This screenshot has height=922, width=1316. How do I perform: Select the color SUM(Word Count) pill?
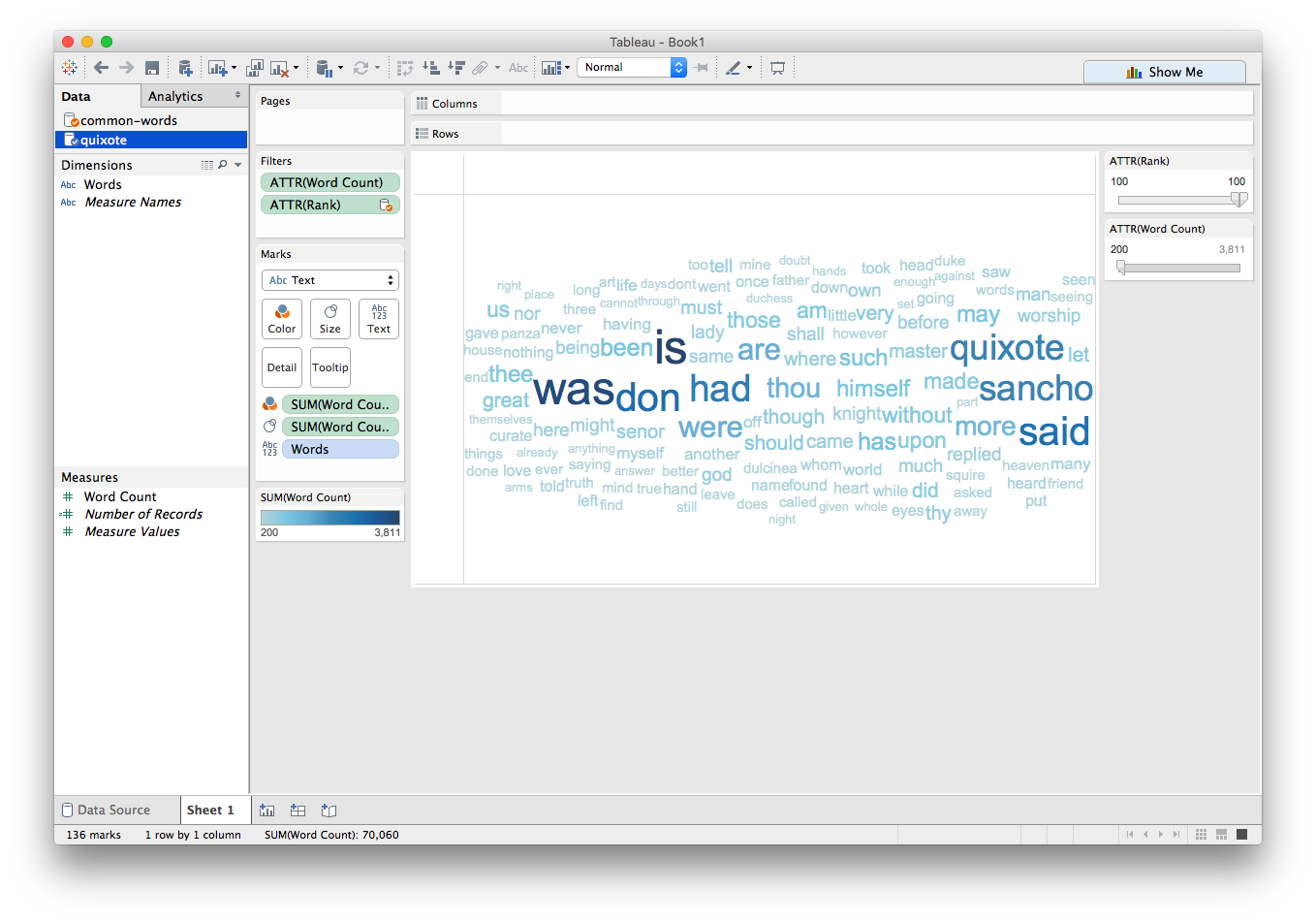click(x=340, y=404)
